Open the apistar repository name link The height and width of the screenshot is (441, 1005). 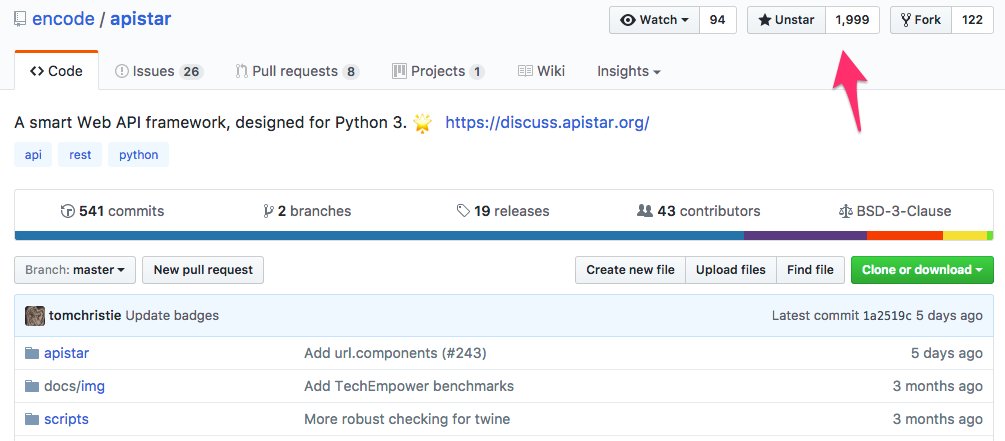(x=140, y=19)
